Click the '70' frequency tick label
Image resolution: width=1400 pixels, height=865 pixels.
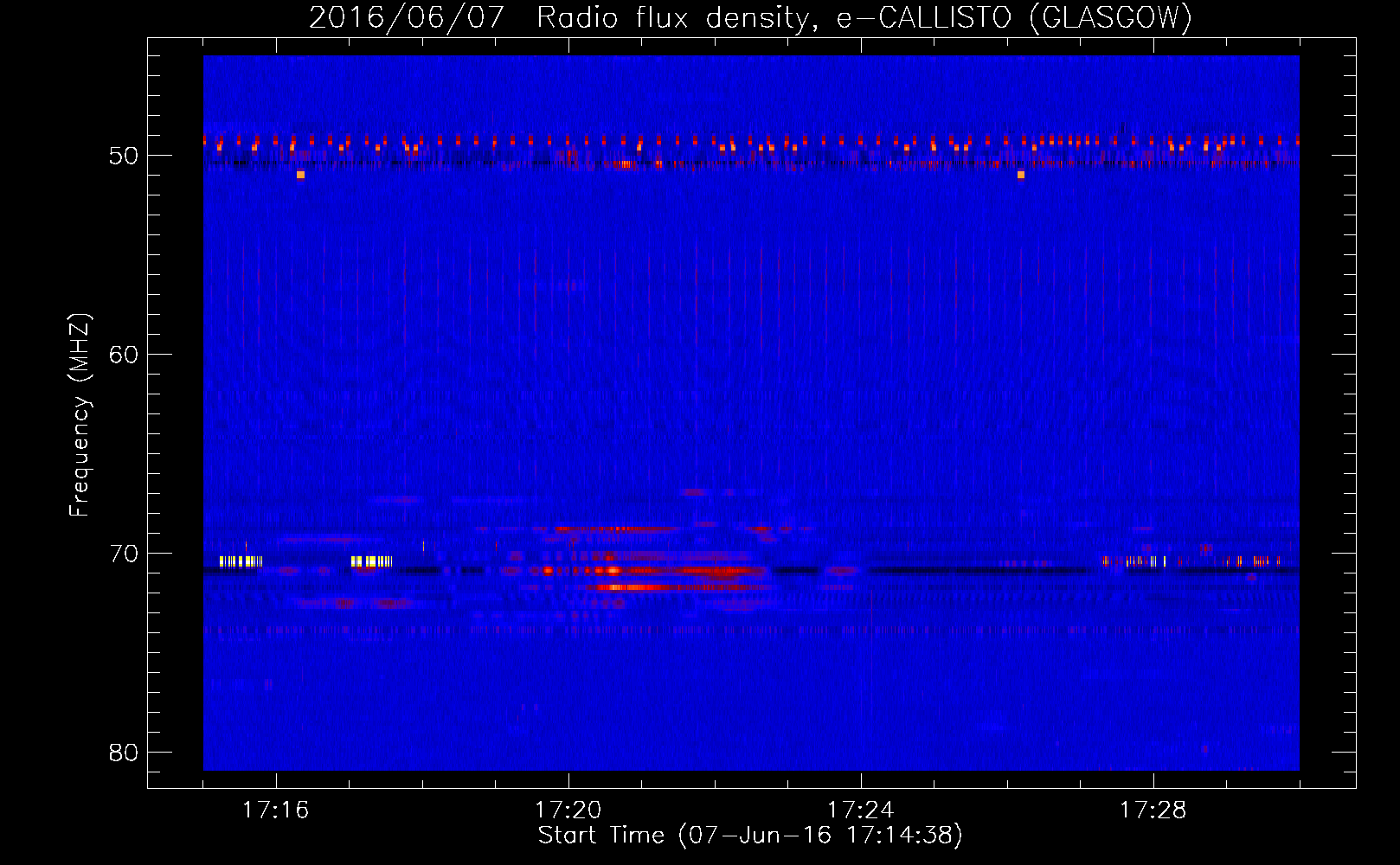point(124,554)
